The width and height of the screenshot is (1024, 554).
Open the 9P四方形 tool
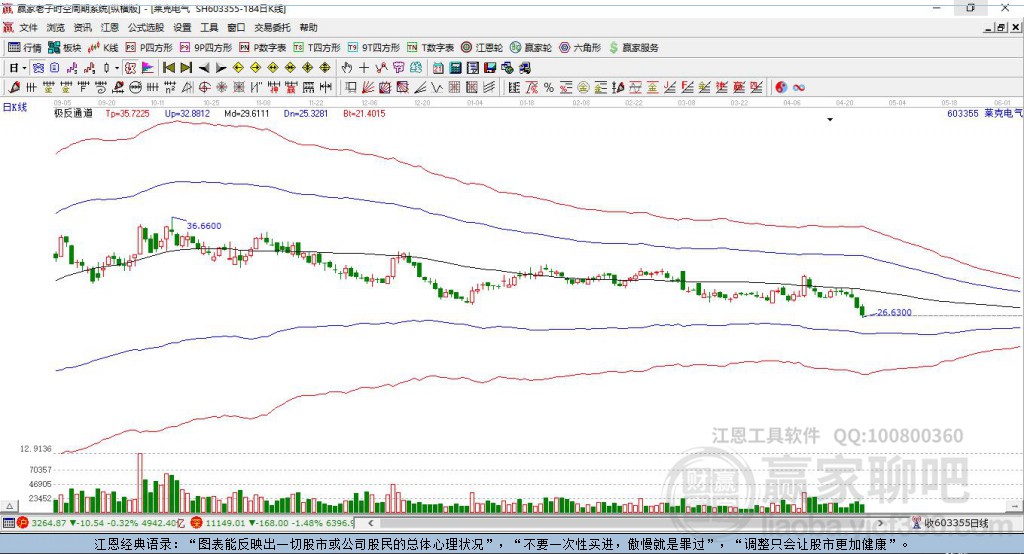(x=205, y=48)
